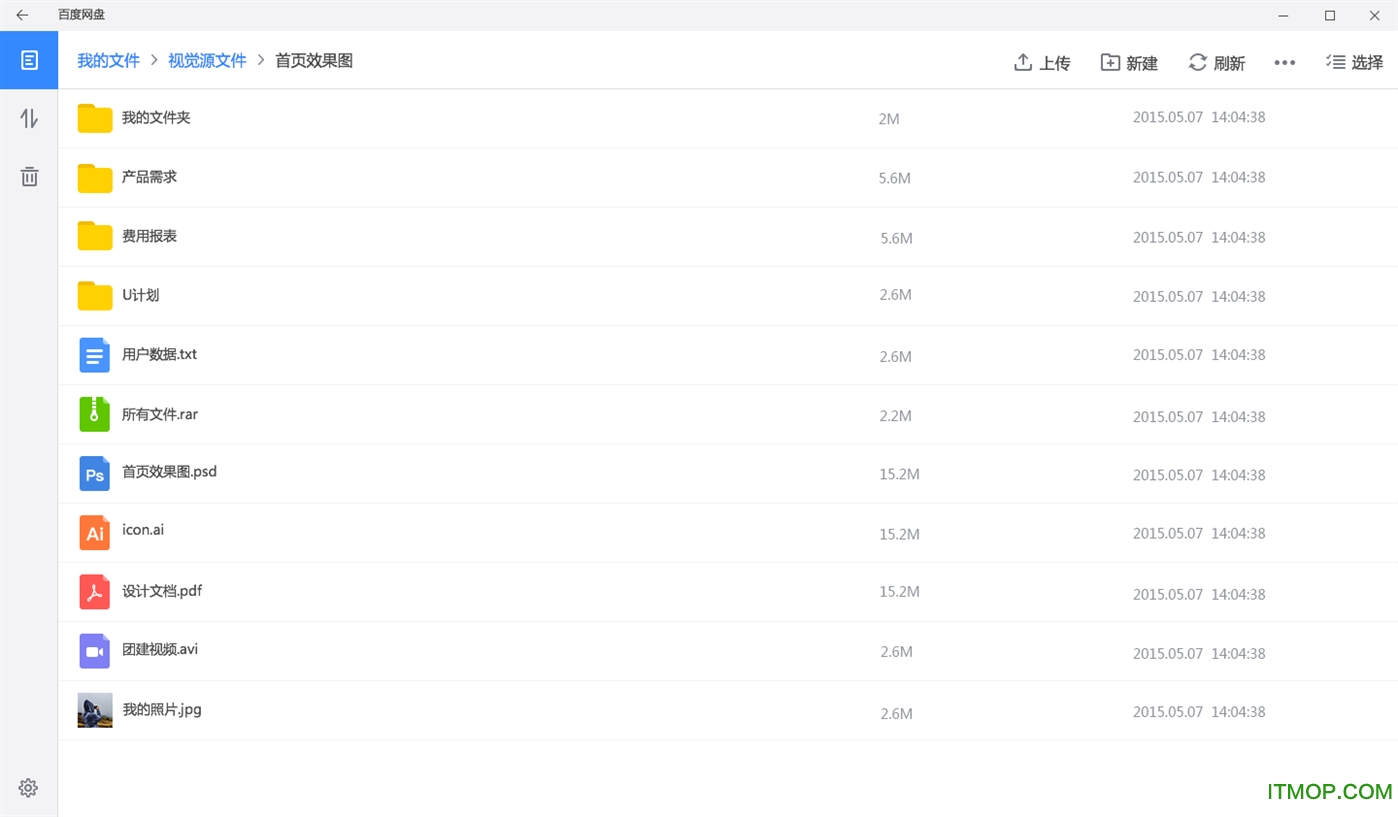
Task: Click the folder icon for 产品需求
Action: point(95,177)
